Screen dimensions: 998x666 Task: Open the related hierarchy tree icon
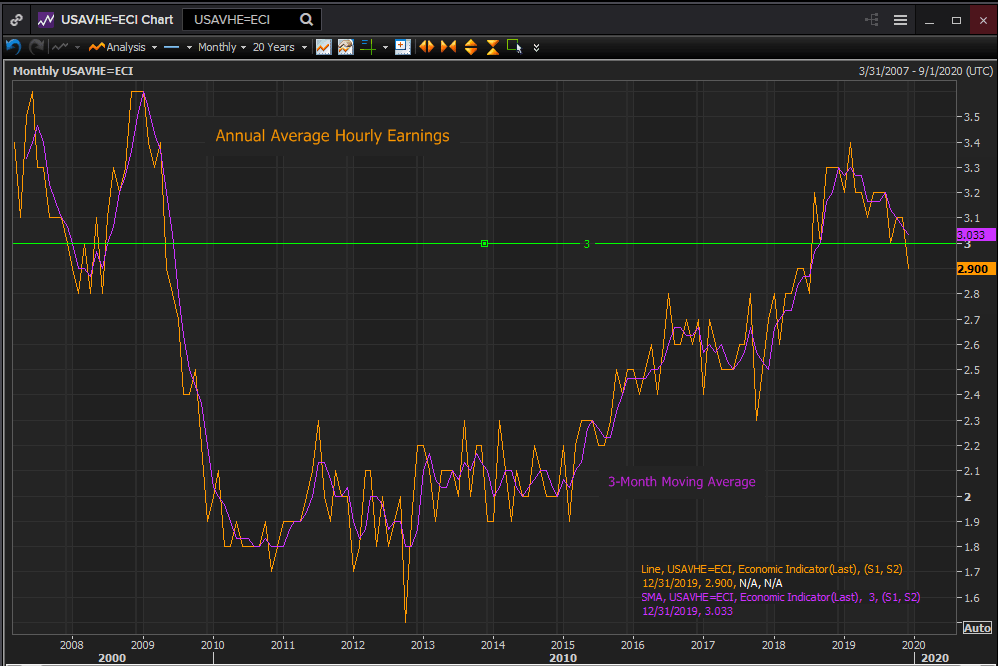(871, 20)
